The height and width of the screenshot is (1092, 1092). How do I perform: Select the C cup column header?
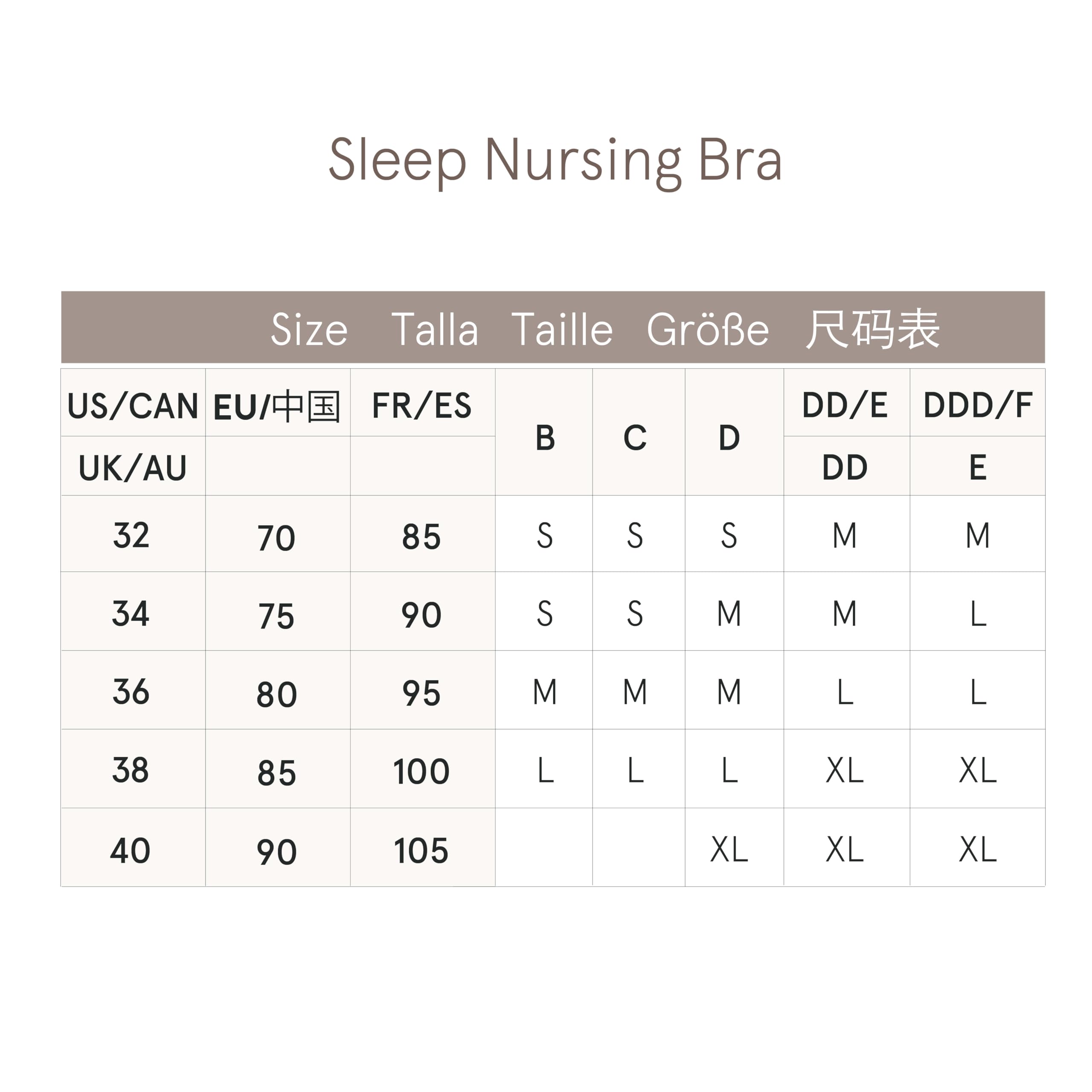[x=635, y=438]
